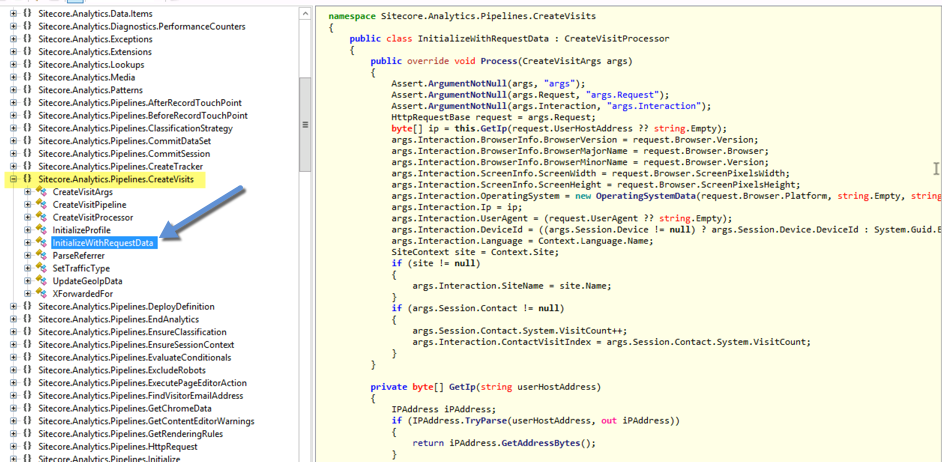The height and width of the screenshot is (462, 942).
Task: Click the namespace icon for Pipelines.FindVisitorEmailAddress
Action: 27,395
